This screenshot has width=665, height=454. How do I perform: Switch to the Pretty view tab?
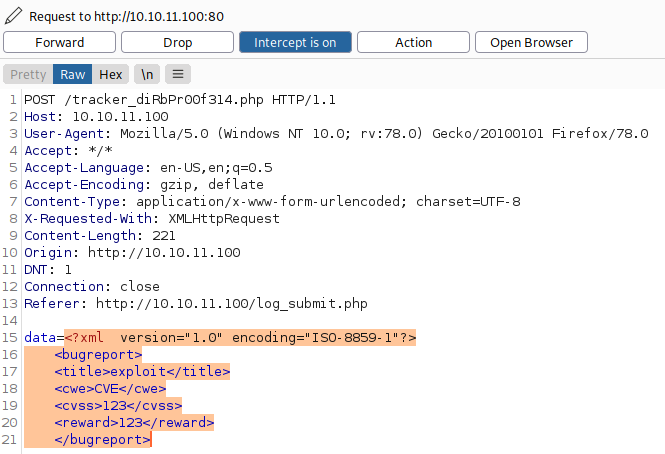(x=28, y=74)
